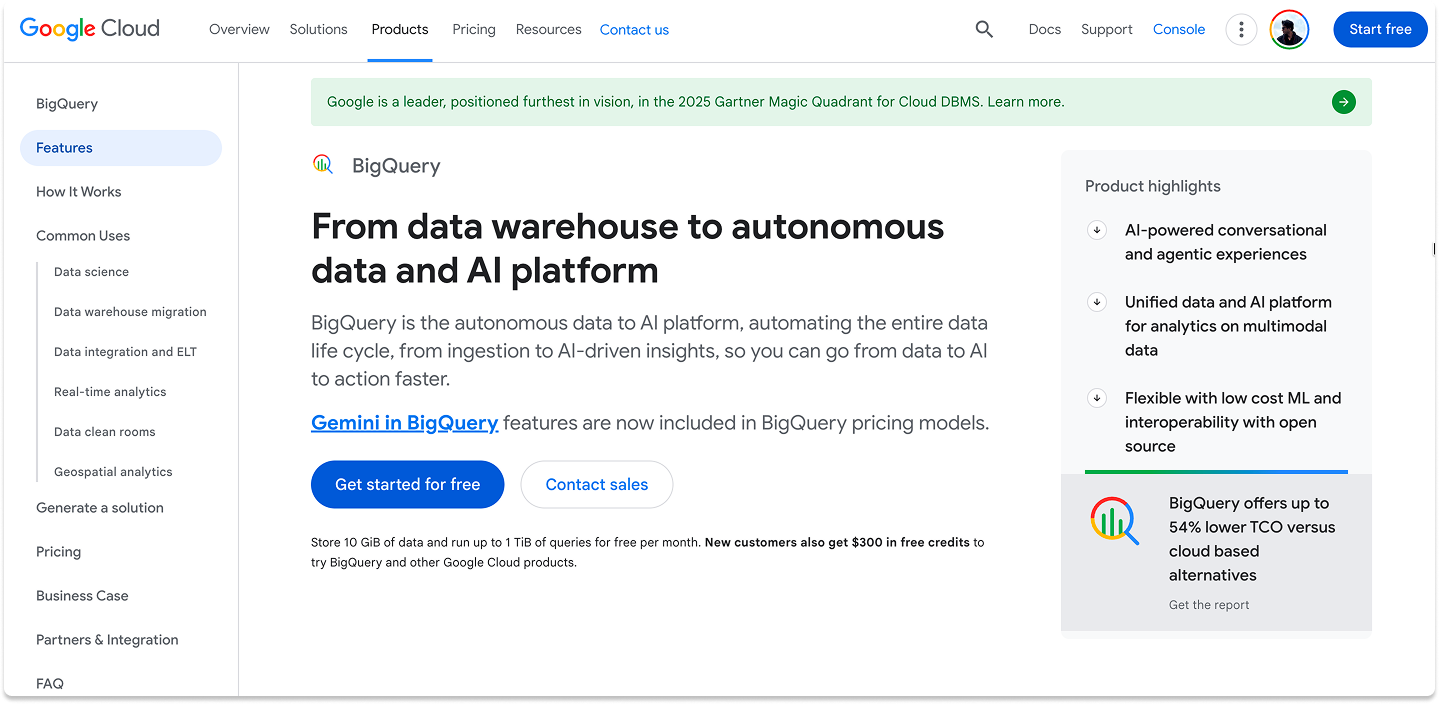This screenshot has height=704, width=1439.
Task: Click Contact us in the header
Action: point(634,30)
